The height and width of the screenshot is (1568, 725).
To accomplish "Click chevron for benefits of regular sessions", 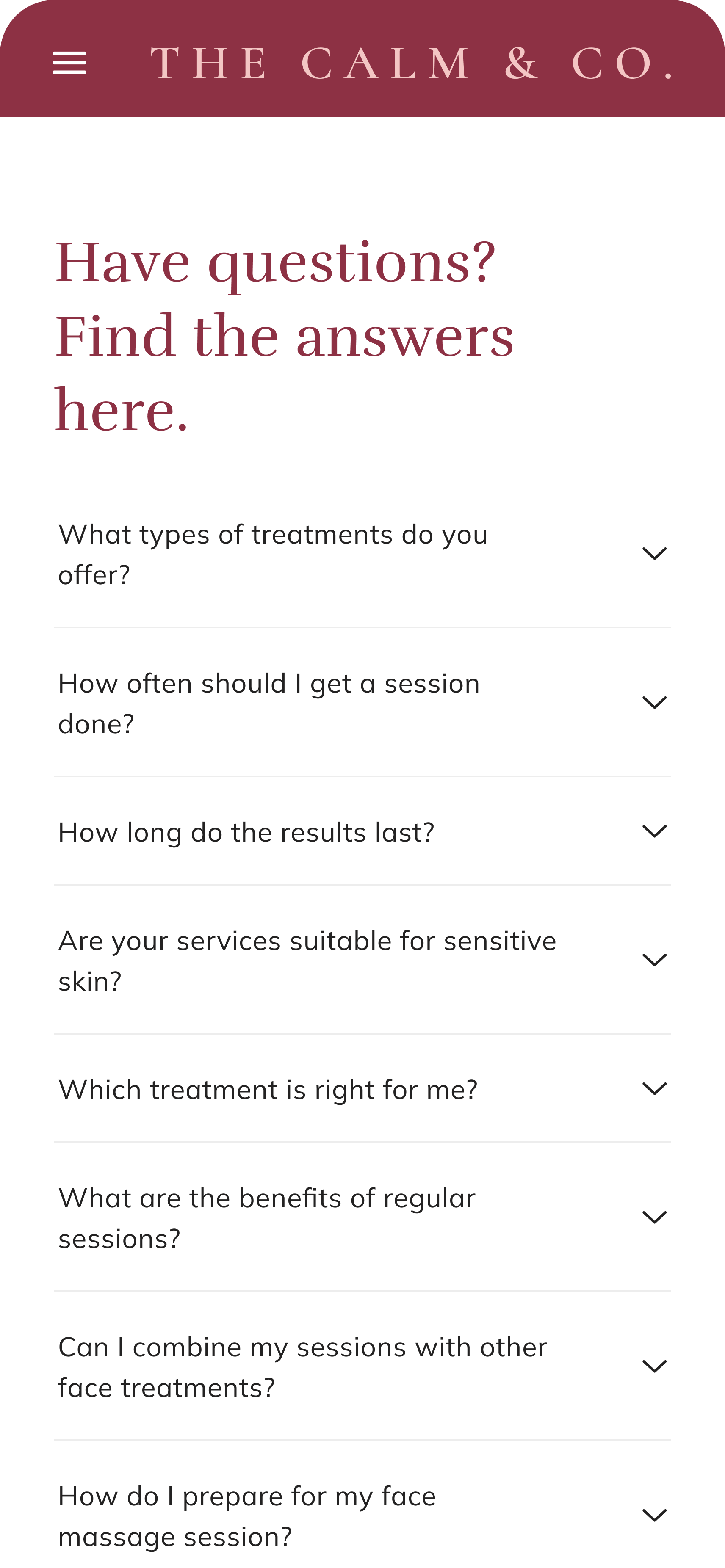I will coord(654,1217).
